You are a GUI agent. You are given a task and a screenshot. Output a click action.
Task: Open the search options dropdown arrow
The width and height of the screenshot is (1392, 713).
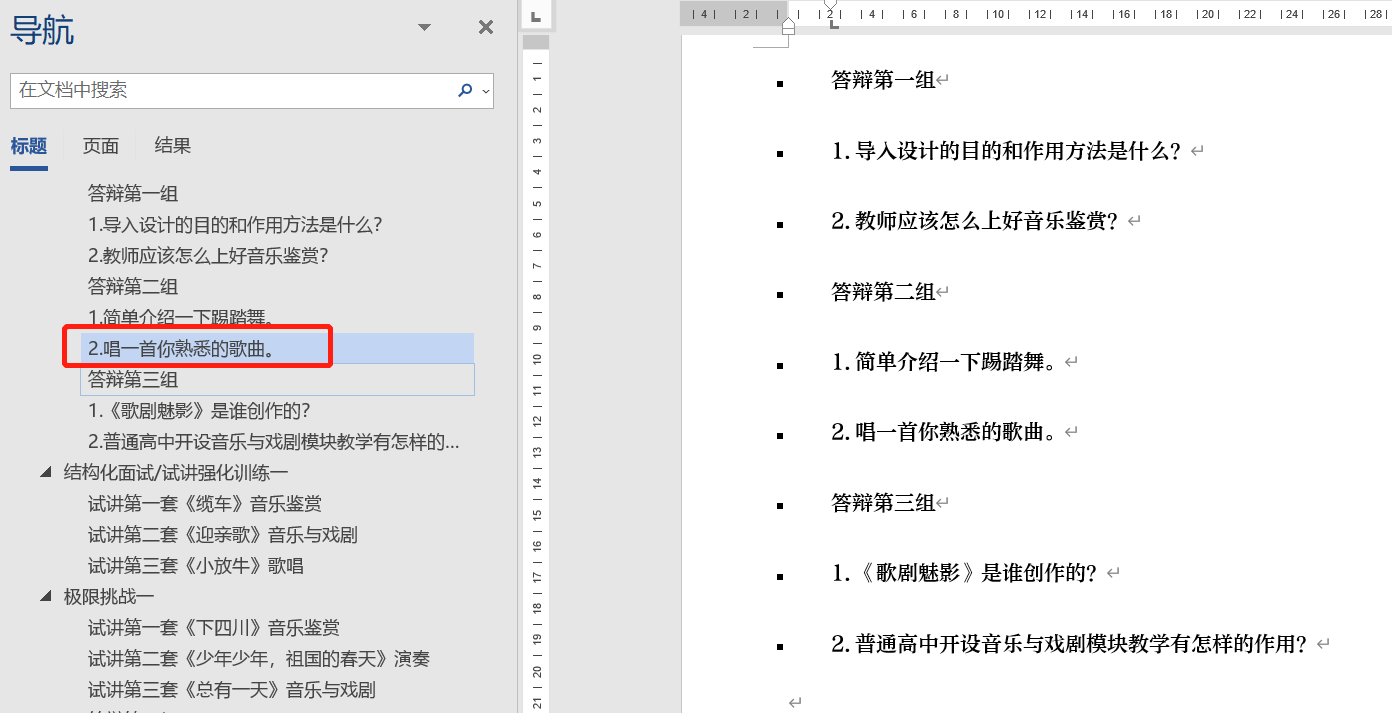point(486,91)
